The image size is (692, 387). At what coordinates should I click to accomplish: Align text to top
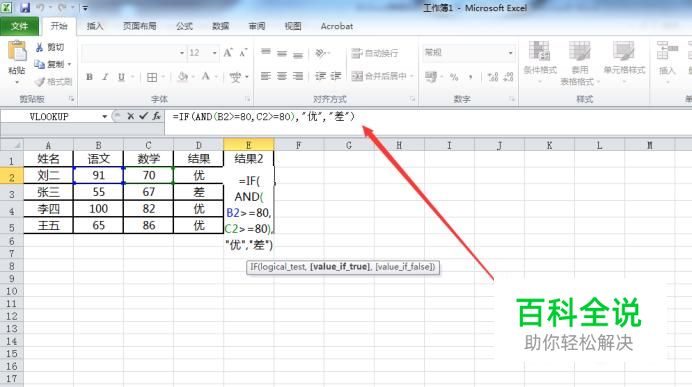(266, 53)
